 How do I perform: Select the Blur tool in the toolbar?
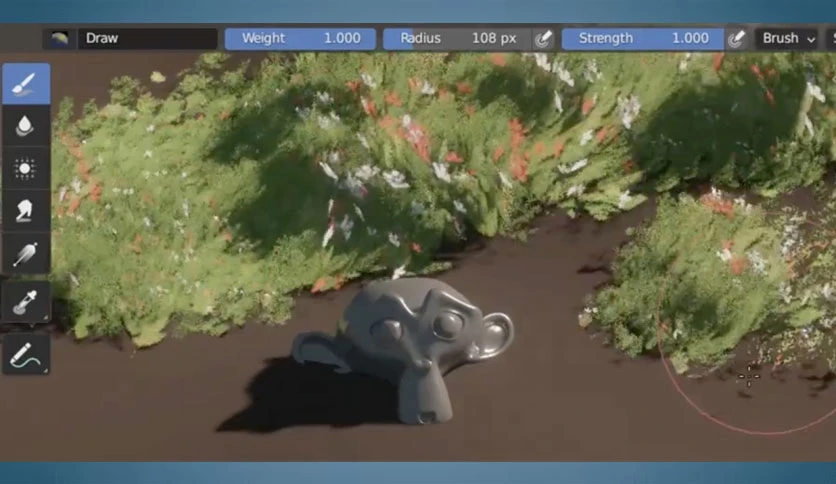(x=26, y=126)
